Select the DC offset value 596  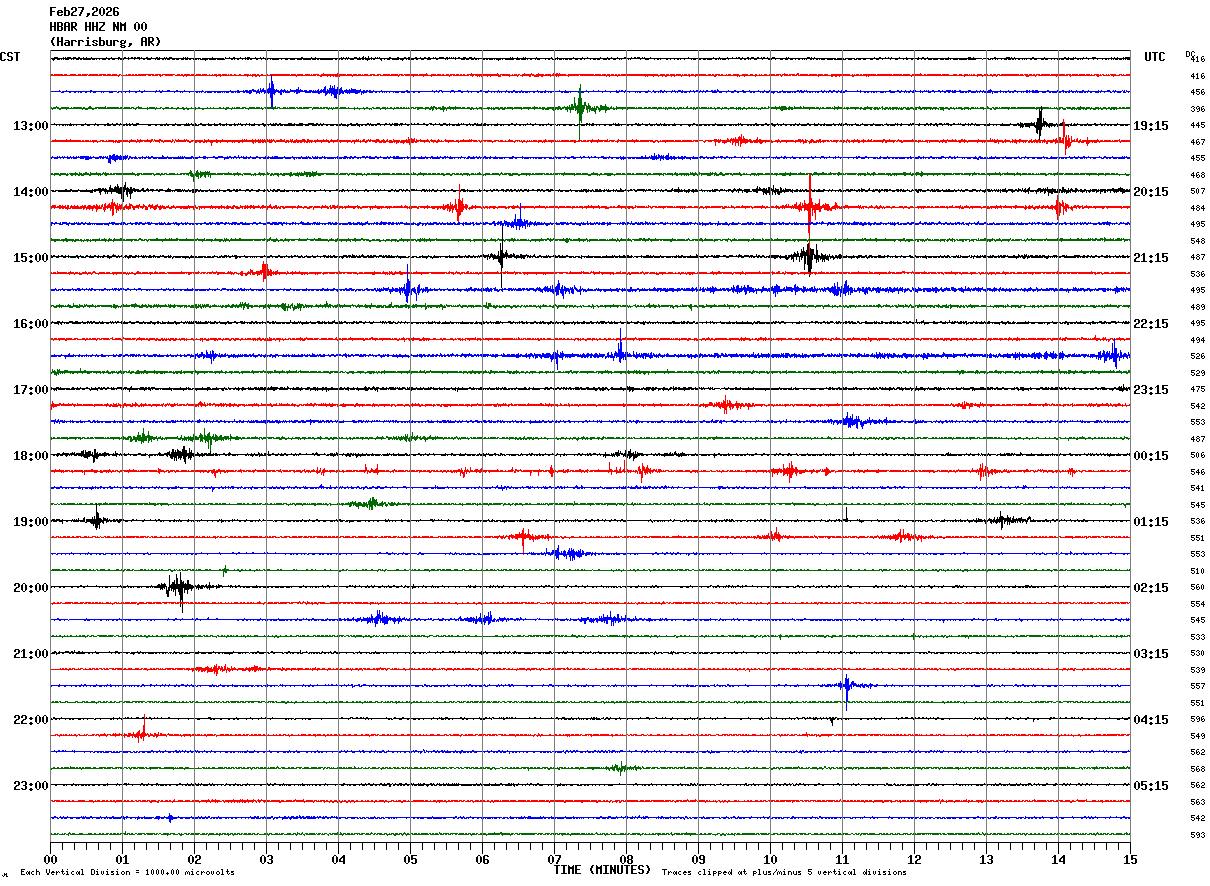1197,719
